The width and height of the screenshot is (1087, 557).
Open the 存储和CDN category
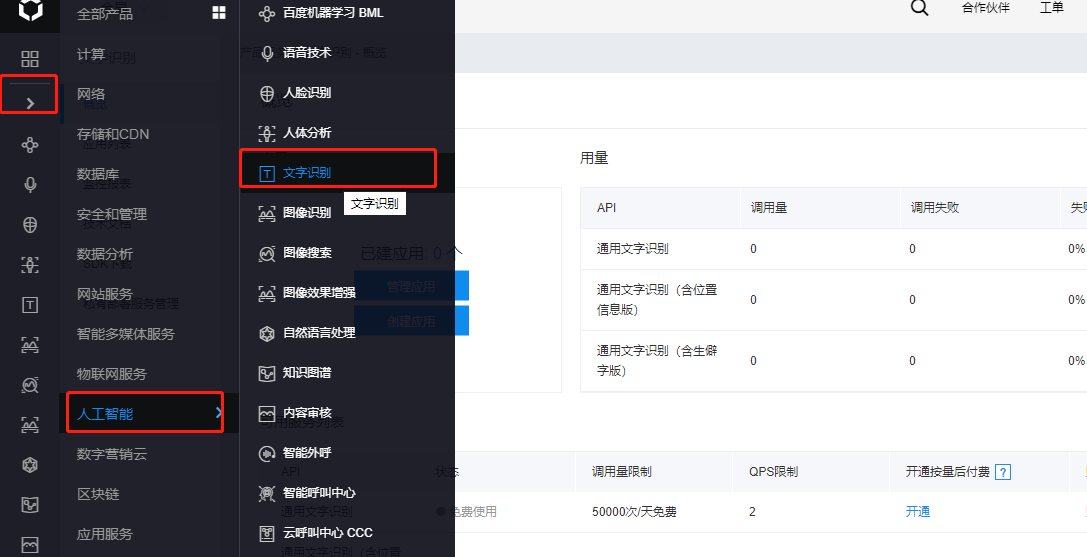click(x=113, y=134)
